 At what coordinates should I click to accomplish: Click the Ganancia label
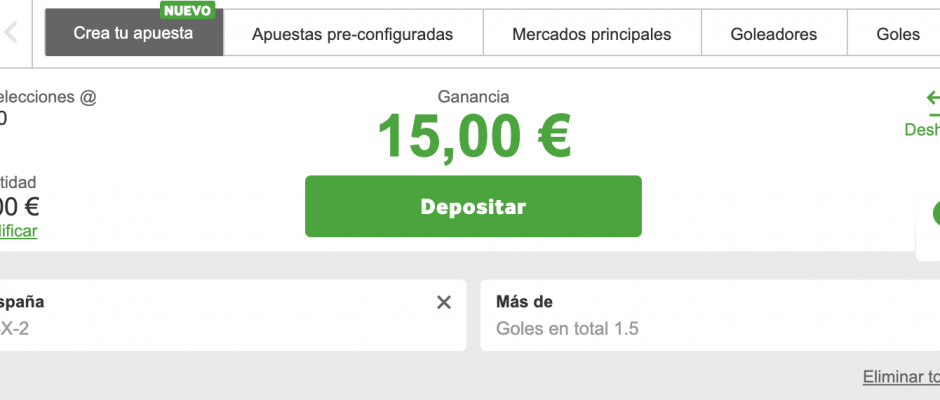tap(473, 97)
